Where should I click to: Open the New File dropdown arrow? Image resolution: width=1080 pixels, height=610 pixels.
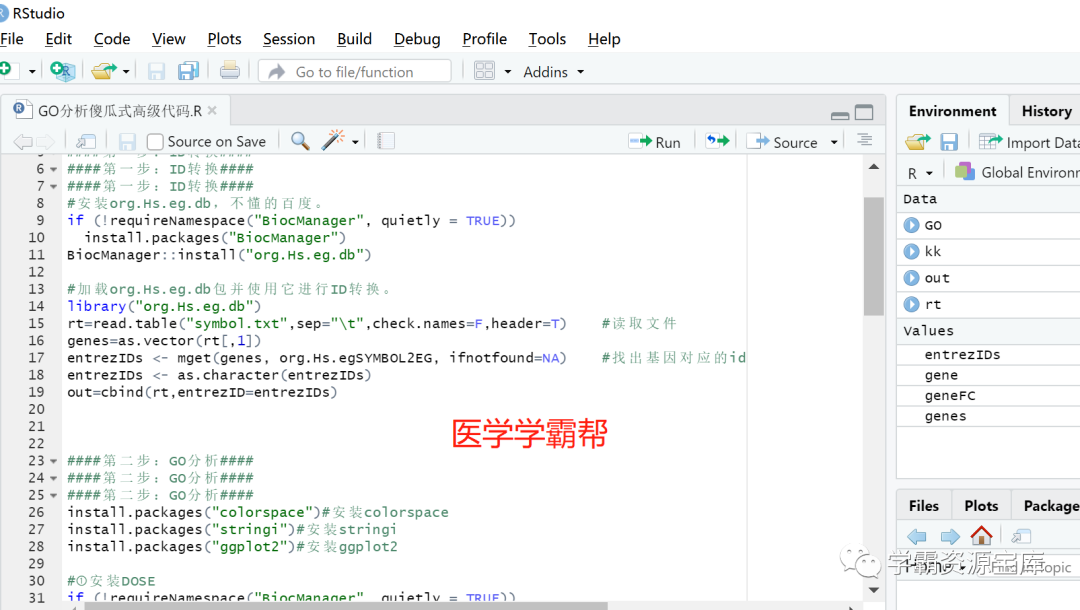click(x=32, y=72)
